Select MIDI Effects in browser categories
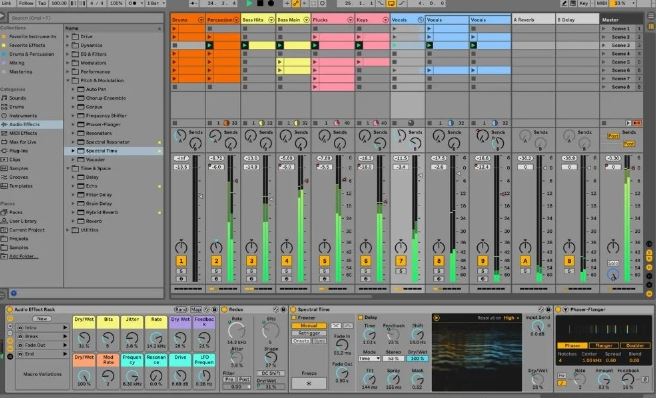656x398 pixels. pyautogui.click(x=23, y=133)
